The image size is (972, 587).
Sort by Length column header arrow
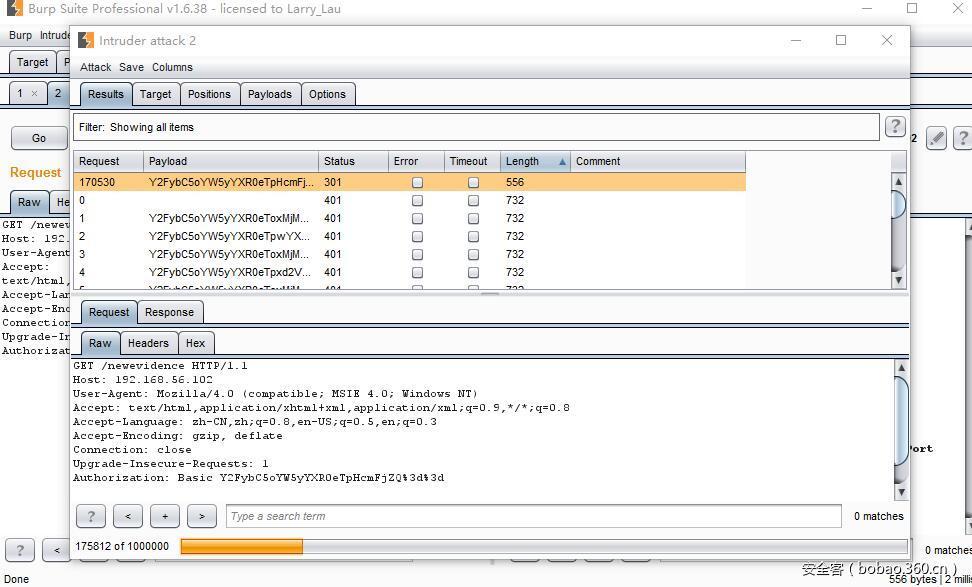click(x=561, y=161)
